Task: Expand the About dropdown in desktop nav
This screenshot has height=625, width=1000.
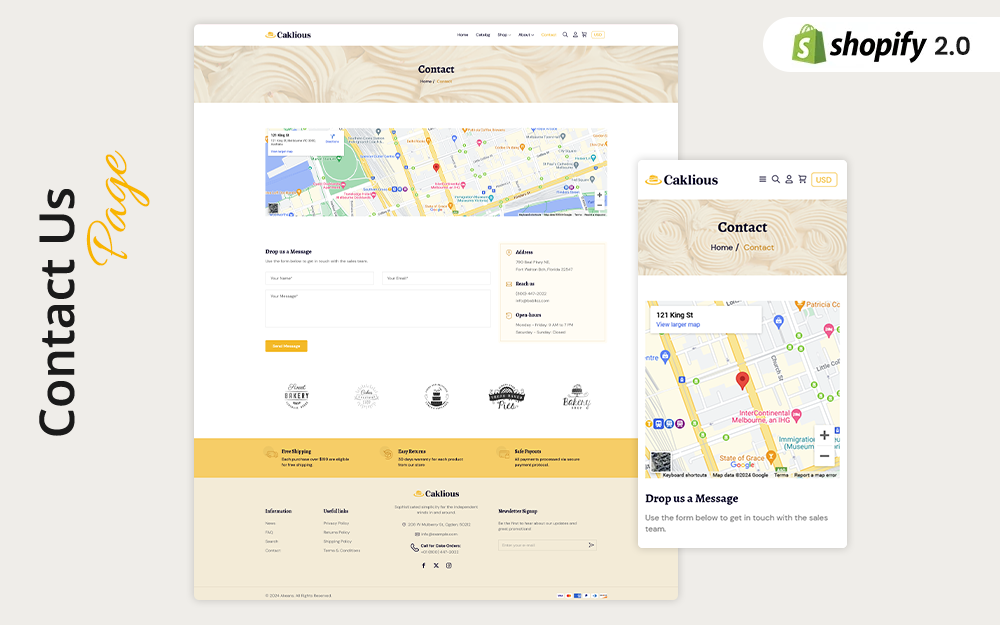Action: click(x=526, y=35)
